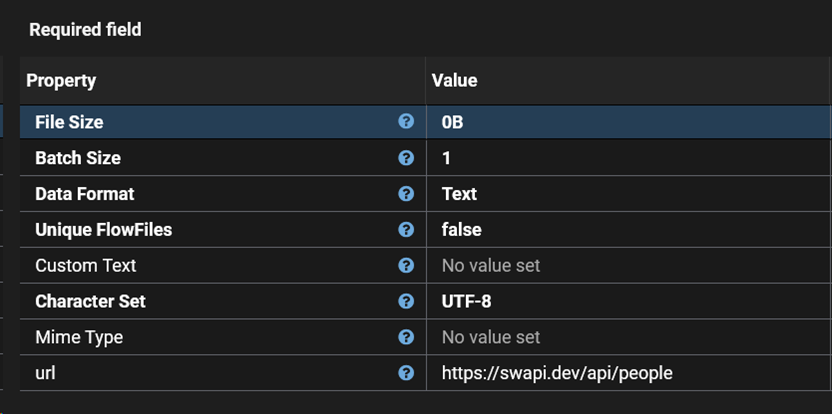Change the Unique FlowFiles false value
This screenshot has height=414, width=832.
(461, 230)
